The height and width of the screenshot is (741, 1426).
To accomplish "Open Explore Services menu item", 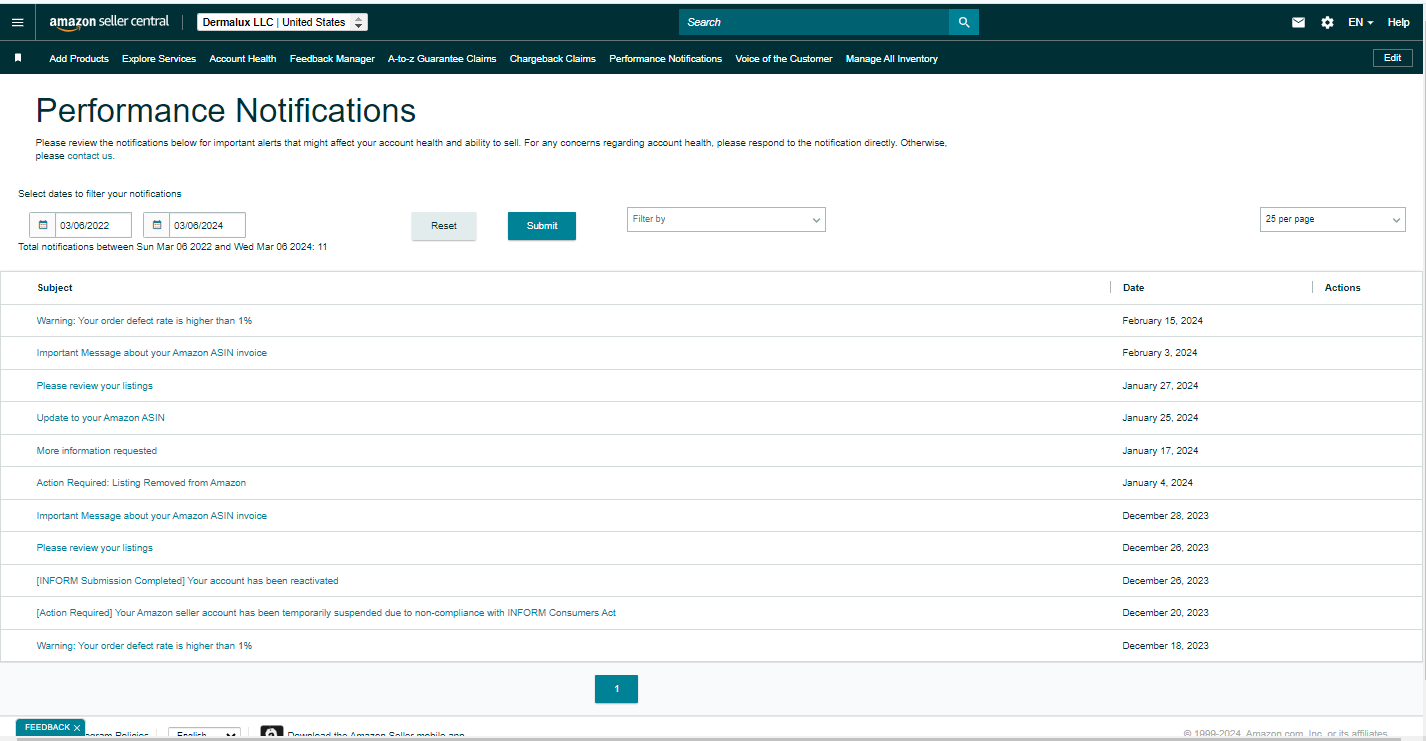I will point(159,59).
